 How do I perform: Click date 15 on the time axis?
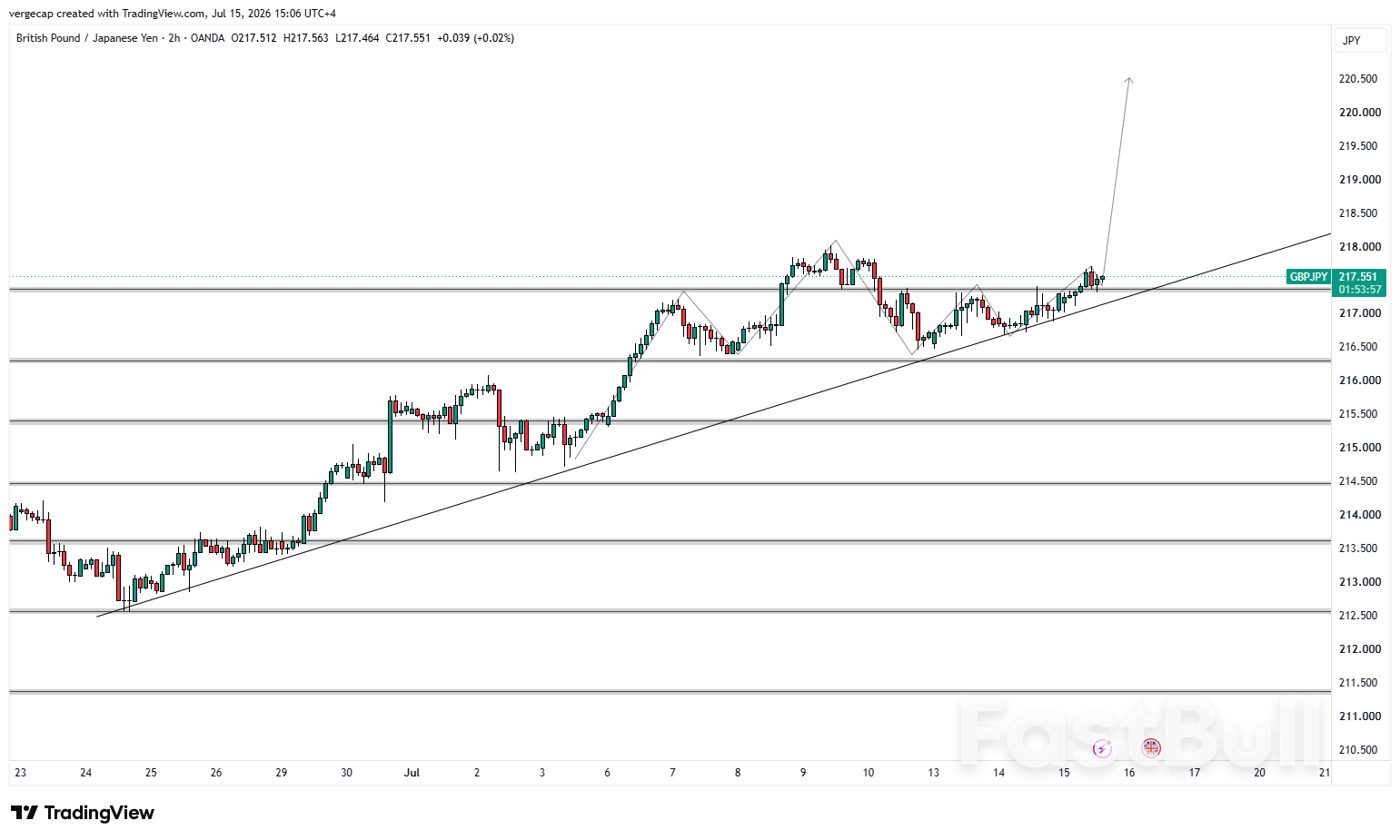[x=1064, y=773]
